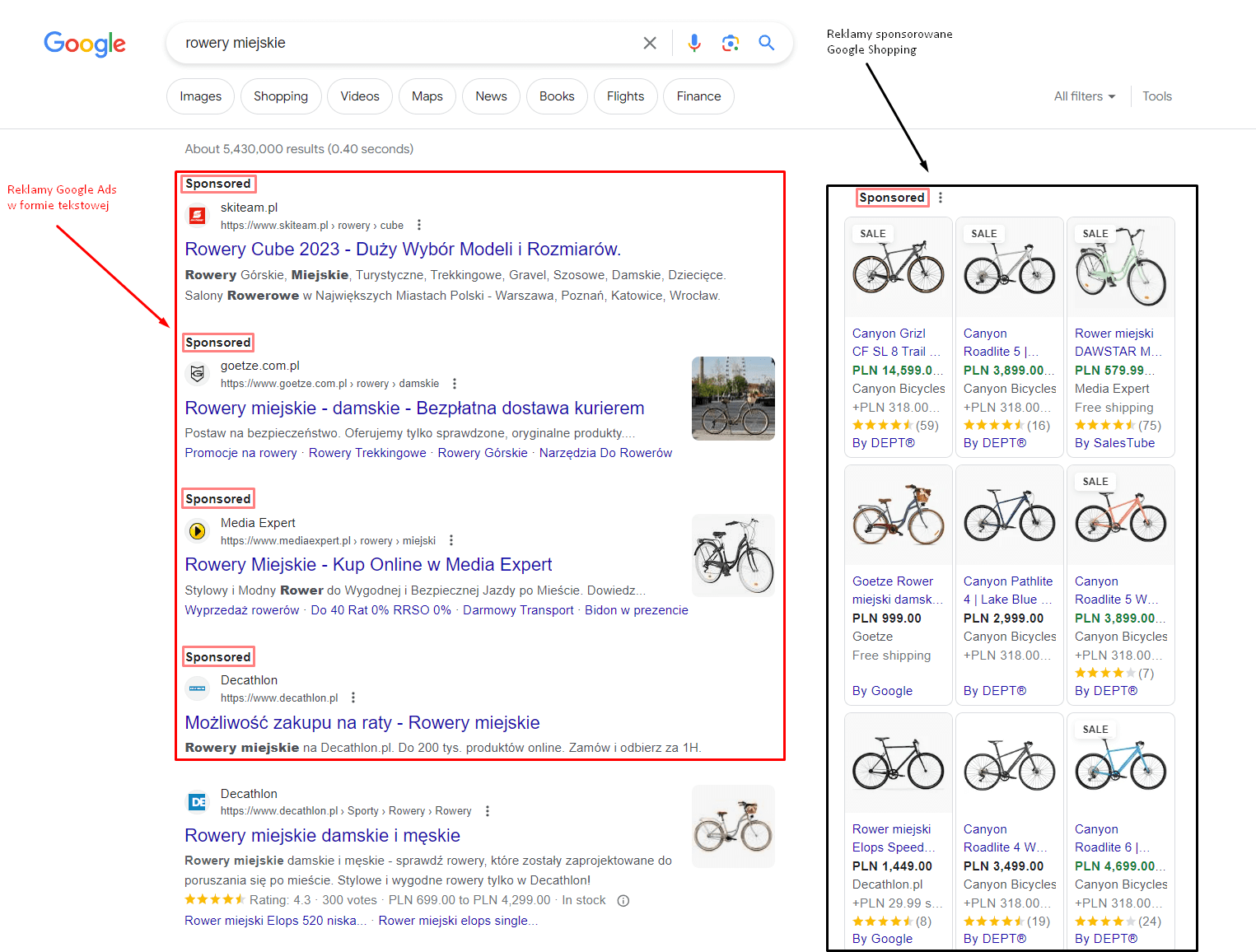Screen dimensions: 1256x952
Task: Click the Decathlon sponsored ad favicon
Action: [x=198, y=688]
